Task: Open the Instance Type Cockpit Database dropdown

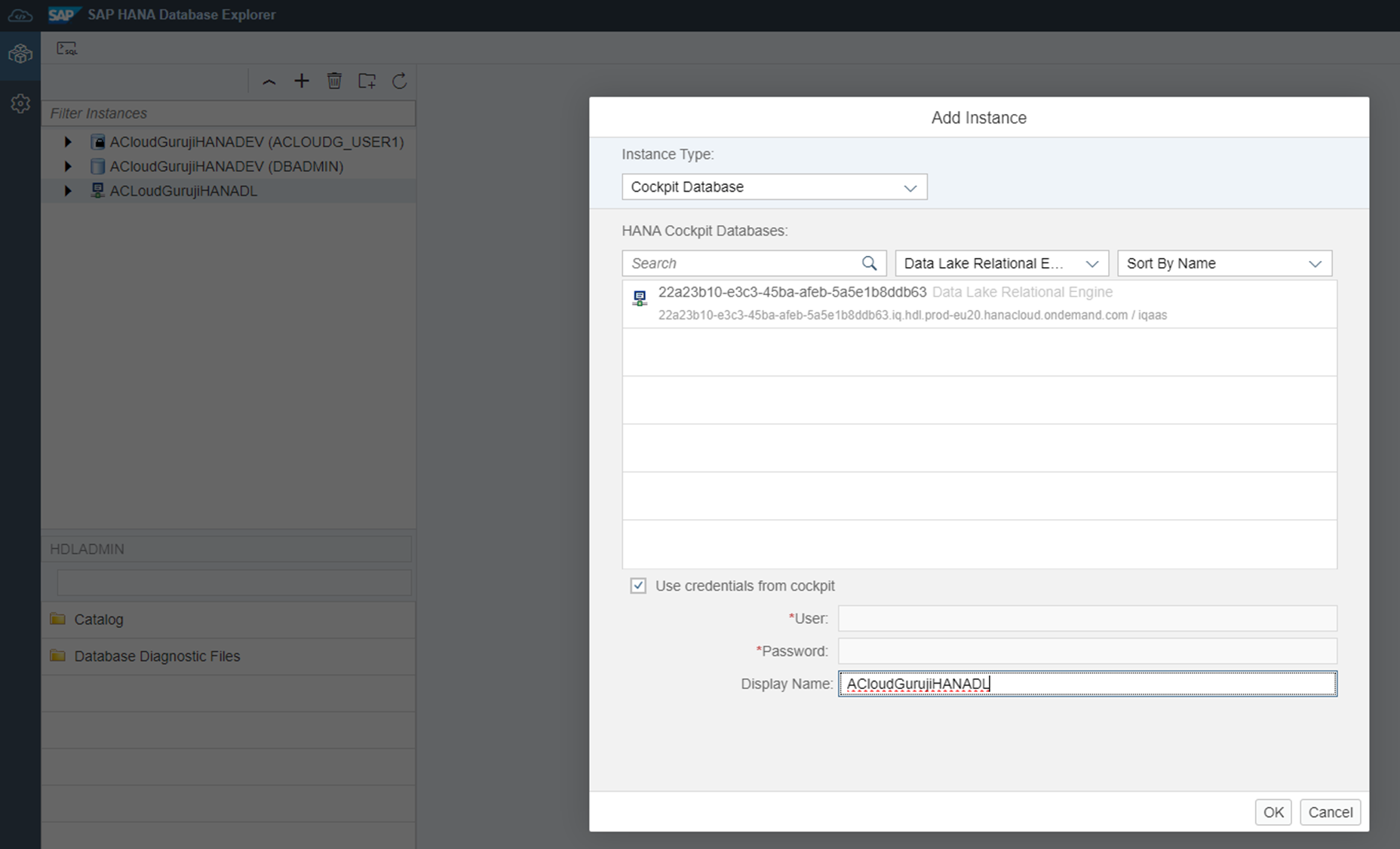Action: pyautogui.click(x=774, y=187)
